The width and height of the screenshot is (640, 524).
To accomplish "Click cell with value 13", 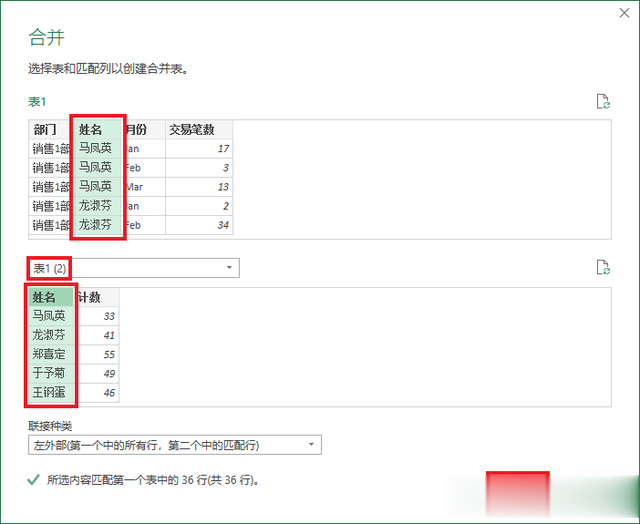I will click(x=199, y=187).
